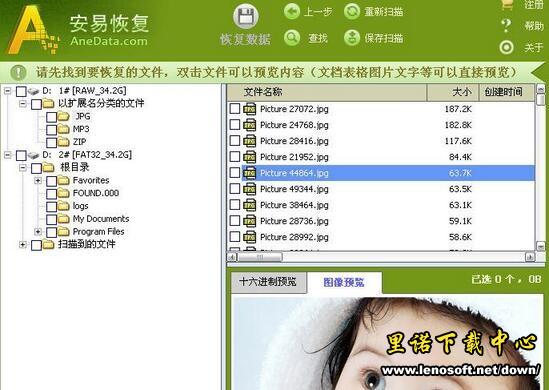Screen dimensions: 549x390
Task: Collapse the 以扩展名分类的文件 node
Action: [23, 104]
